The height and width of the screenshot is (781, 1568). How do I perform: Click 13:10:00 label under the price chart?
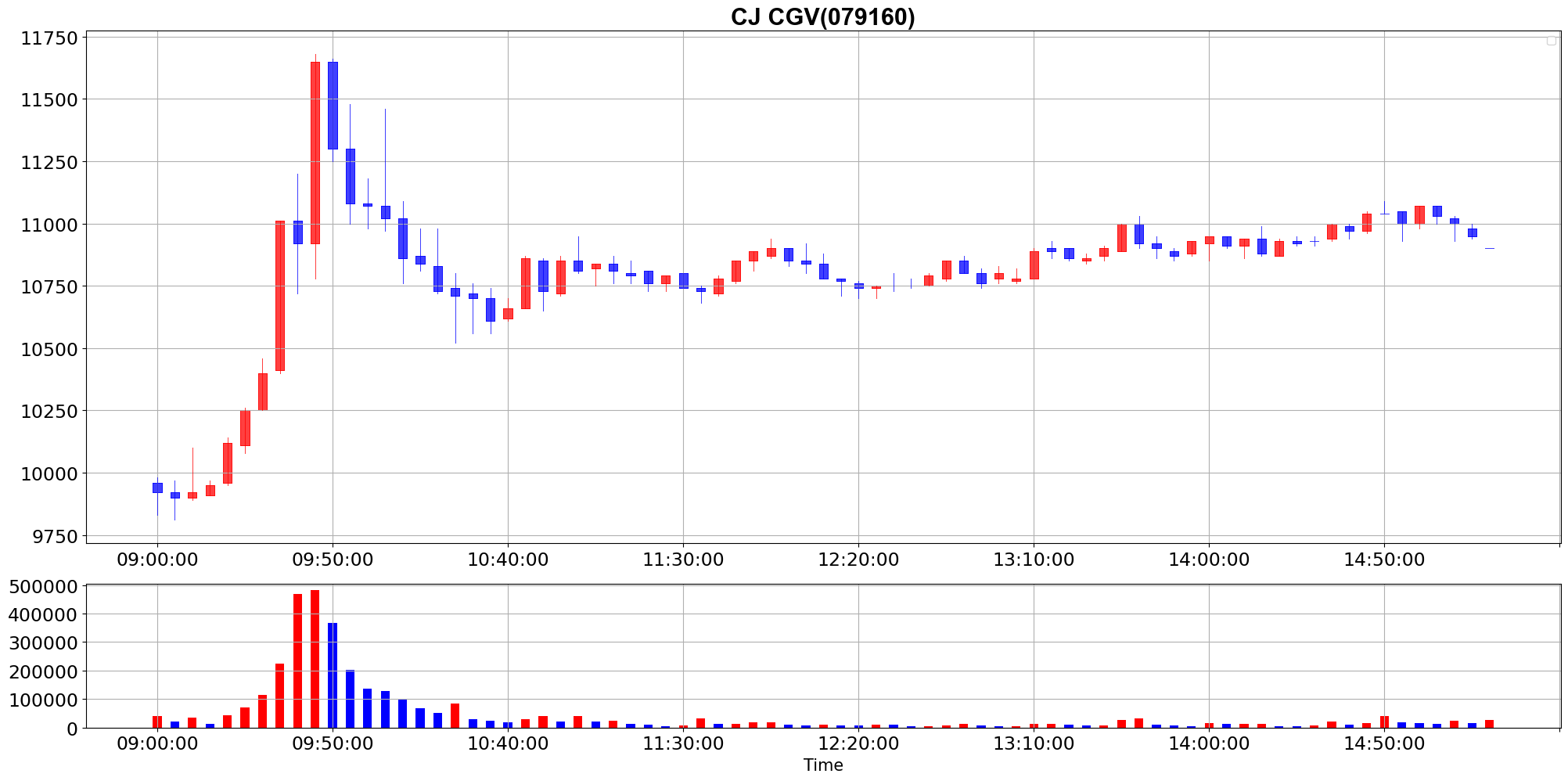(x=1034, y=560)
